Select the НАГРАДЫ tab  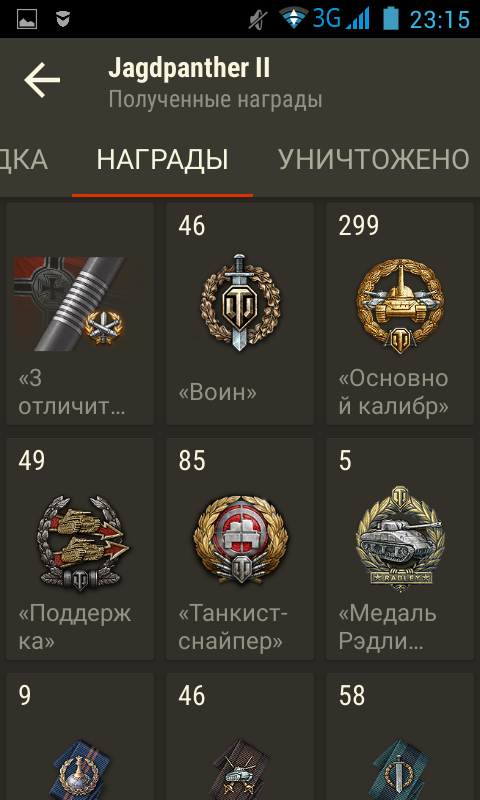162,160
